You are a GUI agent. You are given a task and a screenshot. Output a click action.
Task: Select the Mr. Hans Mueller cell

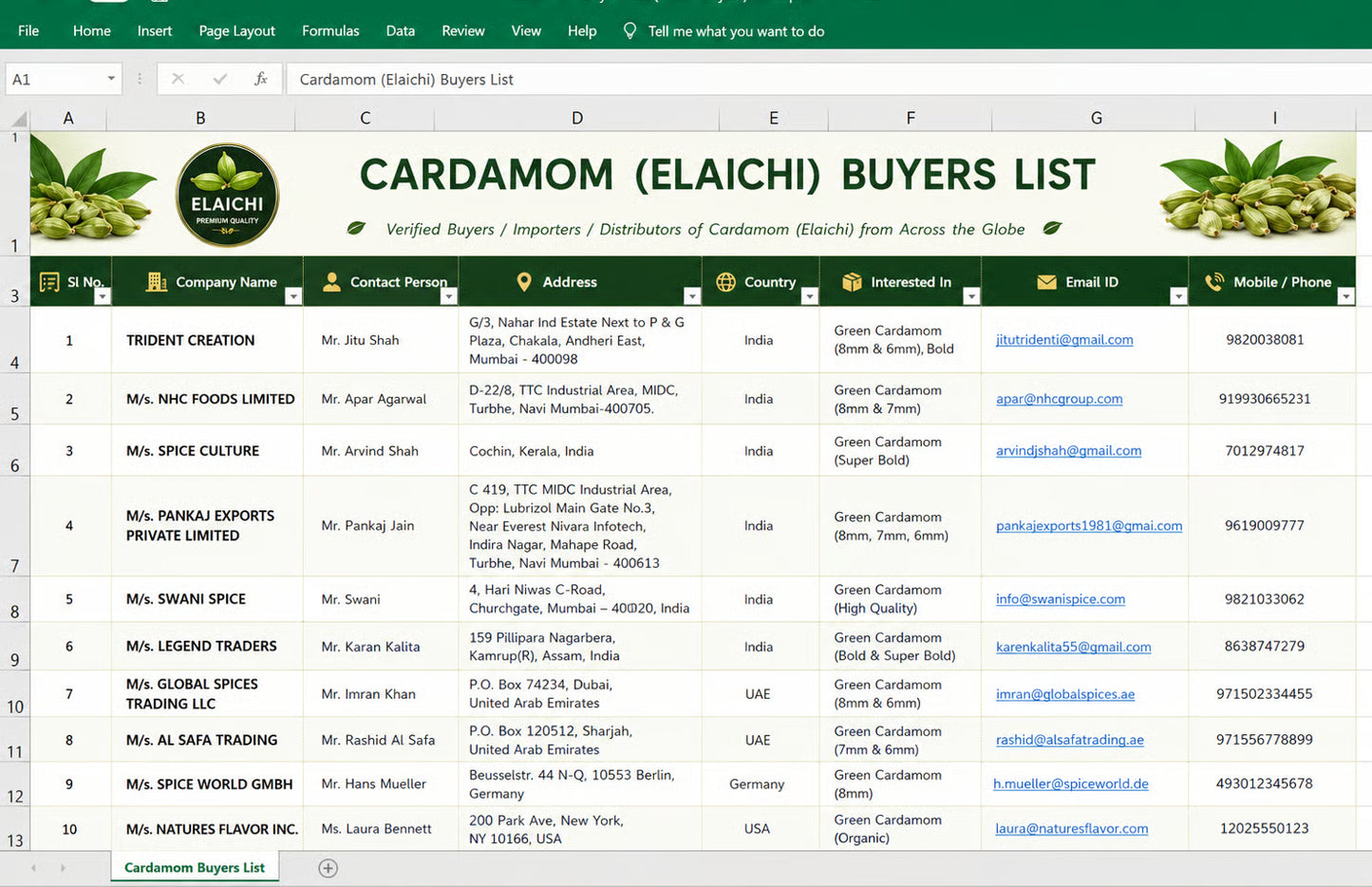coord(381,783)
